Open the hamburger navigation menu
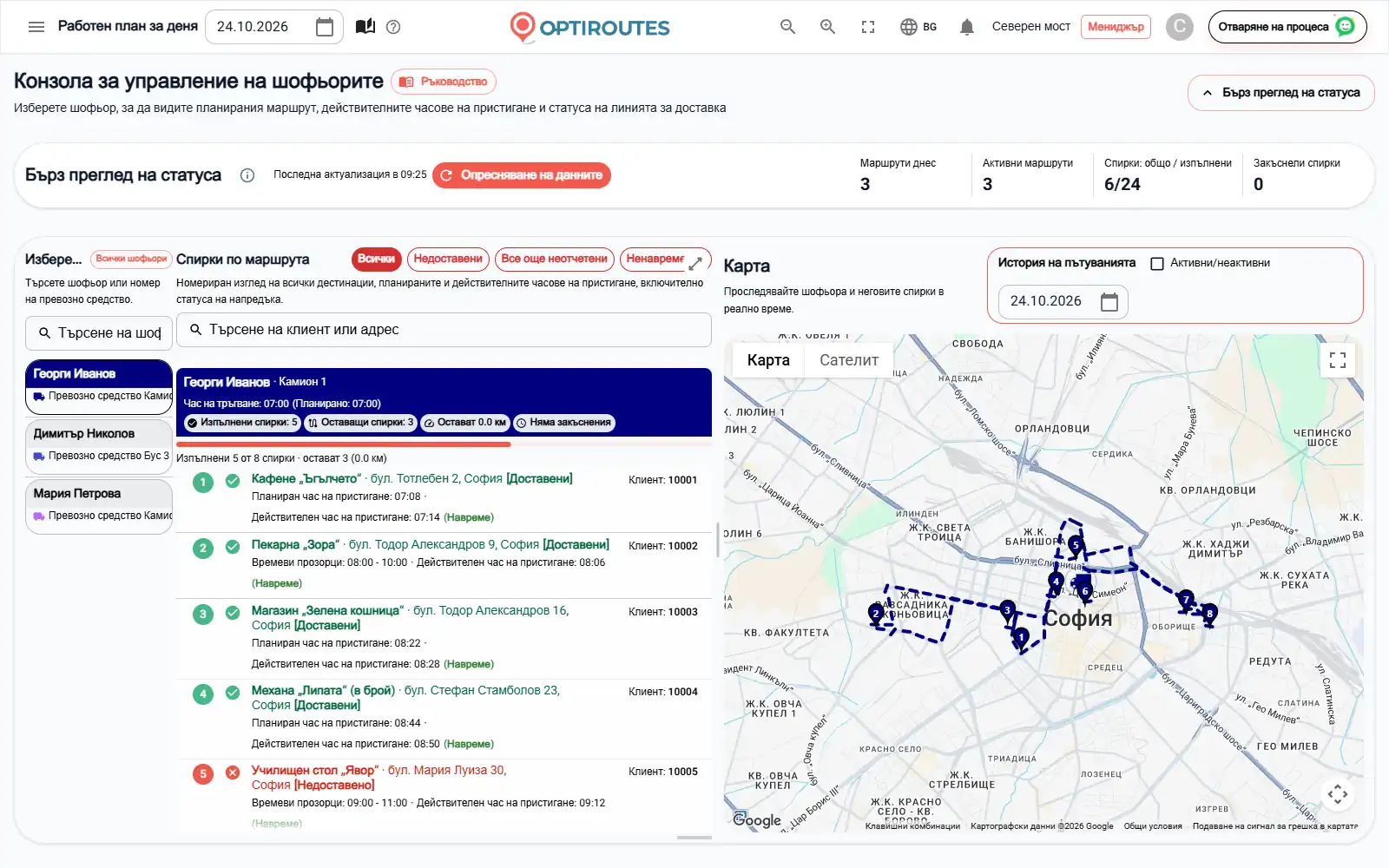 click(36, 27)
